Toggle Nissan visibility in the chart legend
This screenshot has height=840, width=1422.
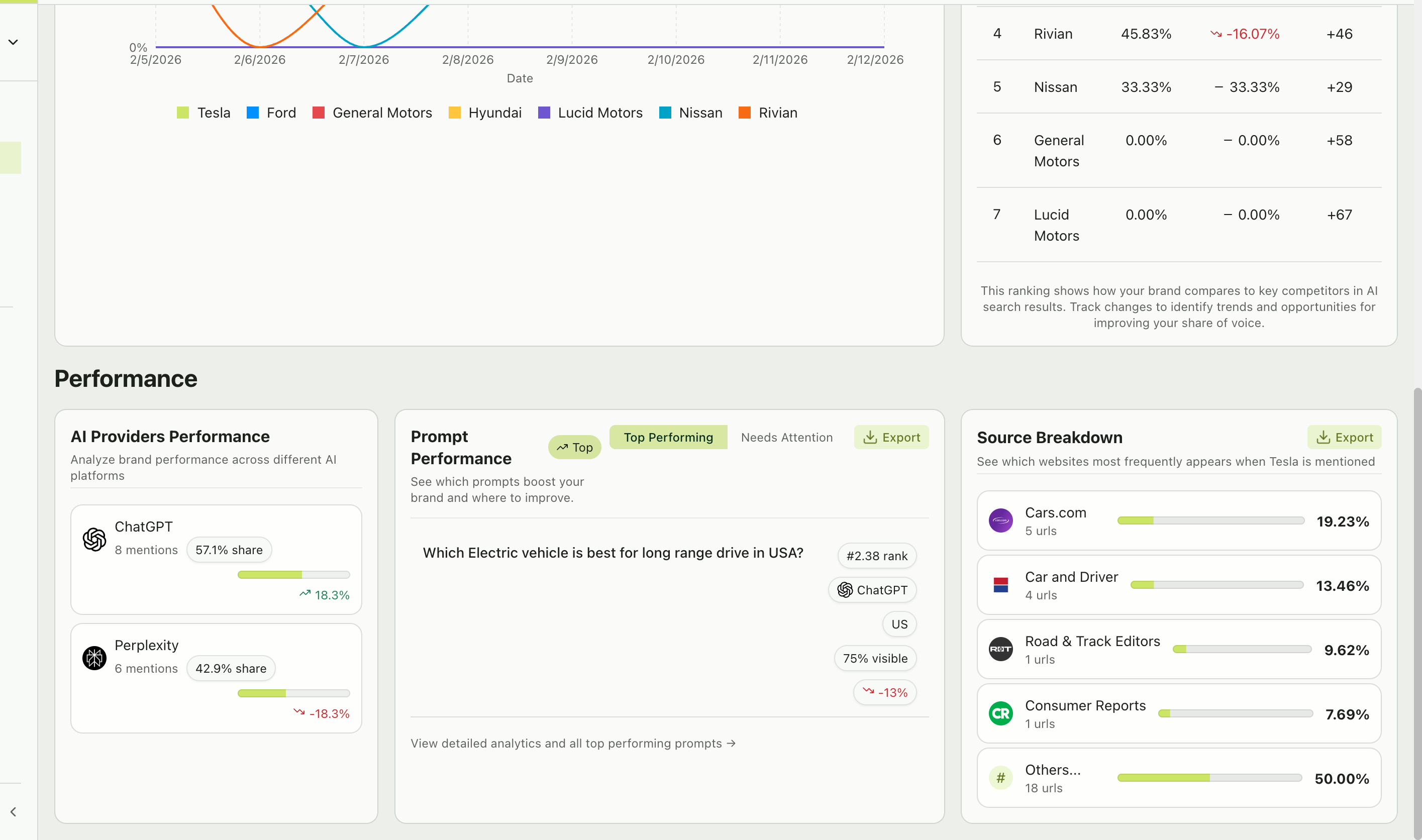[x=690, y=113]
